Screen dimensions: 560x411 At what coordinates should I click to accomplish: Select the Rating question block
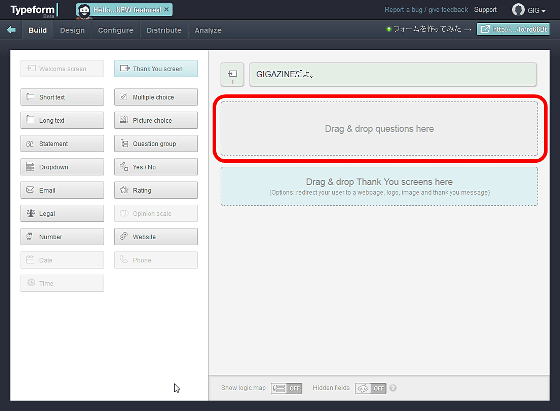[156, 190]
